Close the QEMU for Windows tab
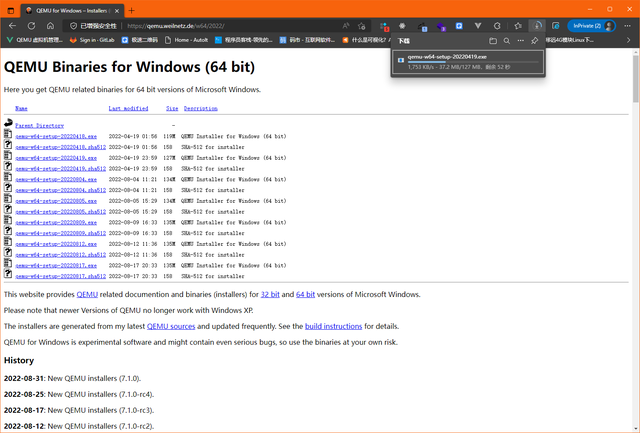The height and width of the screenshot is (433, 640). [117, 11]
